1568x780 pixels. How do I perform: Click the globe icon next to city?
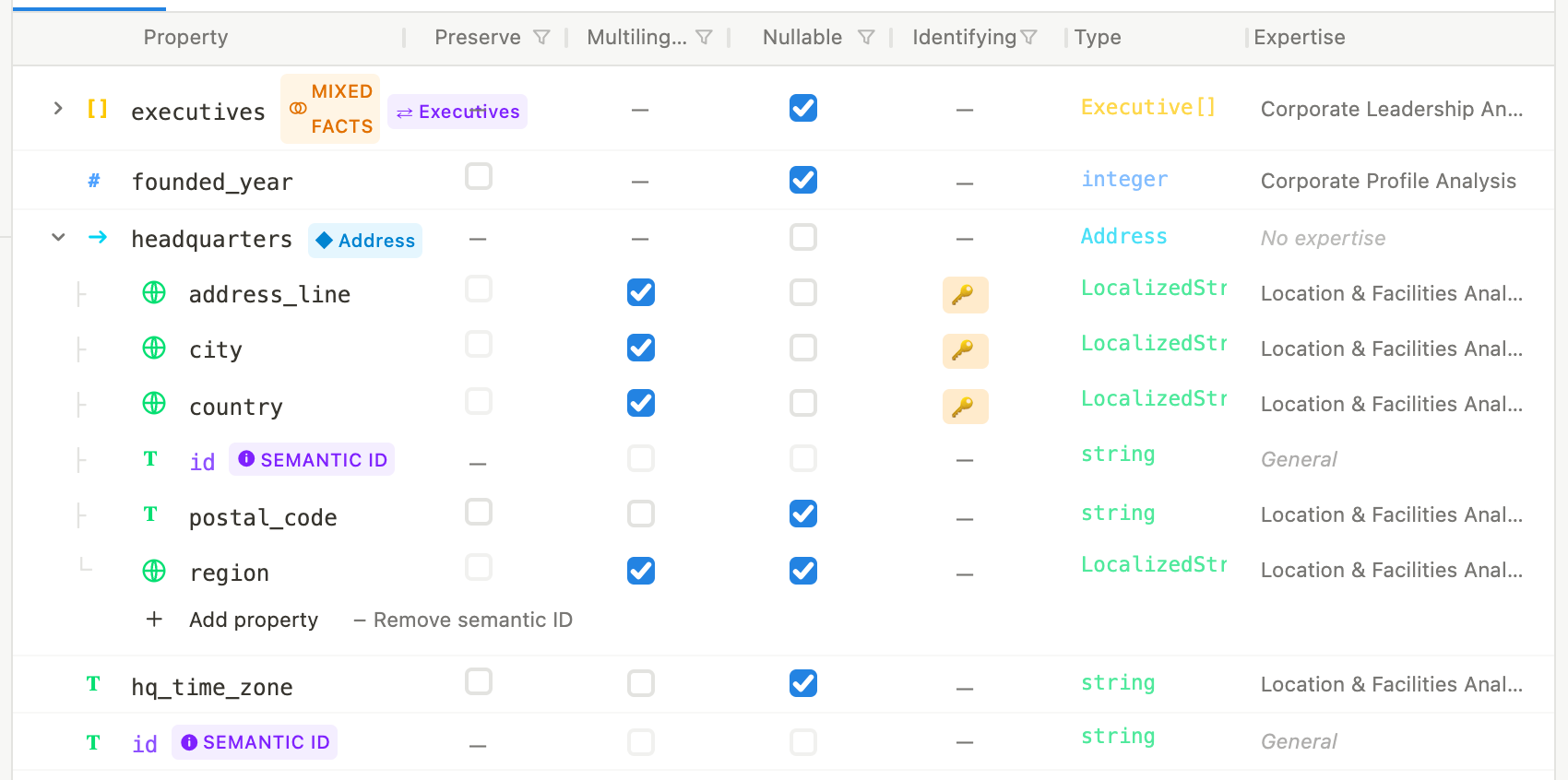click(154, 348)
